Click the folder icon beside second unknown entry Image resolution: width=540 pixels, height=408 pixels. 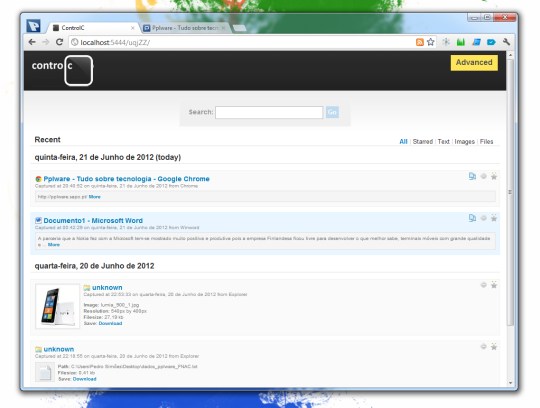39,349
